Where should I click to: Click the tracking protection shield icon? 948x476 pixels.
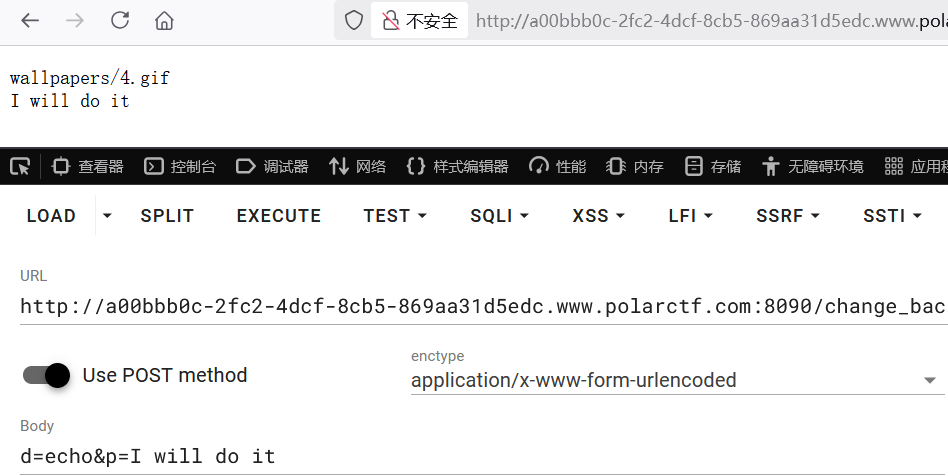pyautogui.click(x=354, y=20)
